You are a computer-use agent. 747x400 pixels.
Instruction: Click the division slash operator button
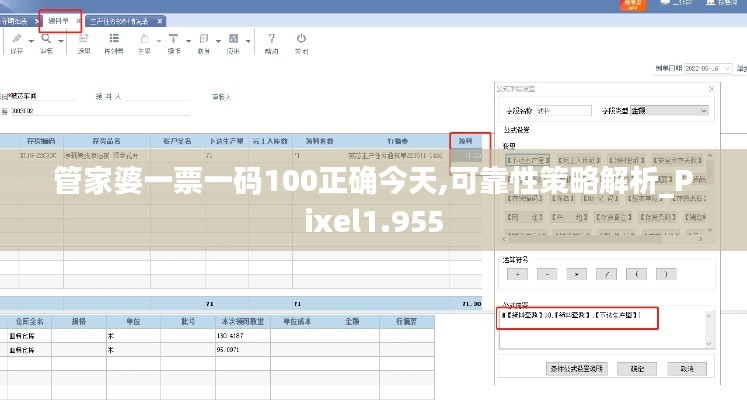(606, 273)
